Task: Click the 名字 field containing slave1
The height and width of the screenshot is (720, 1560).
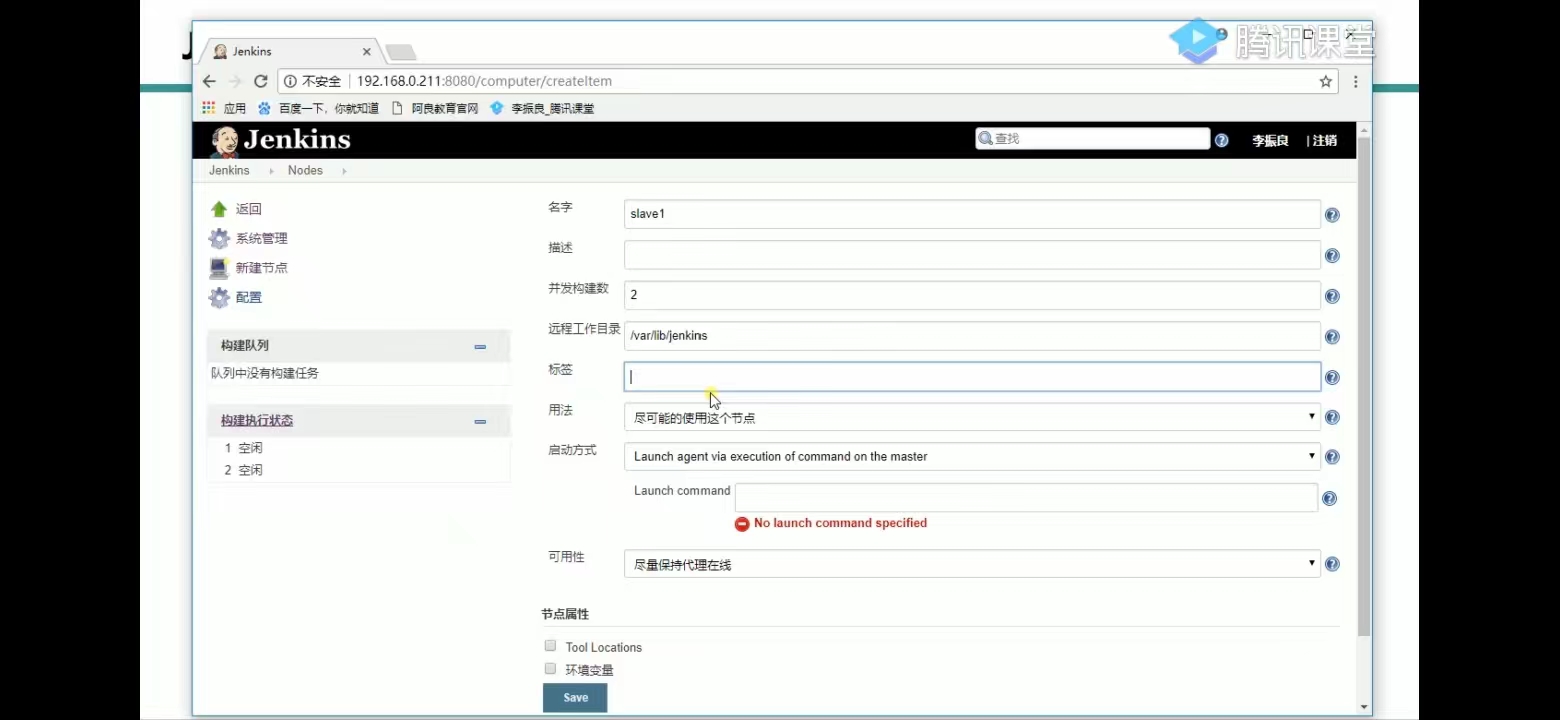Action: [x=972, y=214]
